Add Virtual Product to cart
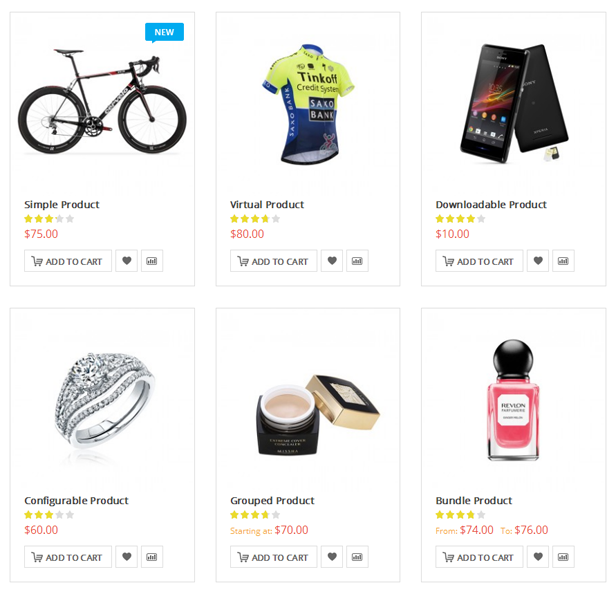This screenshot has width=616, height=592. (273, 261)
